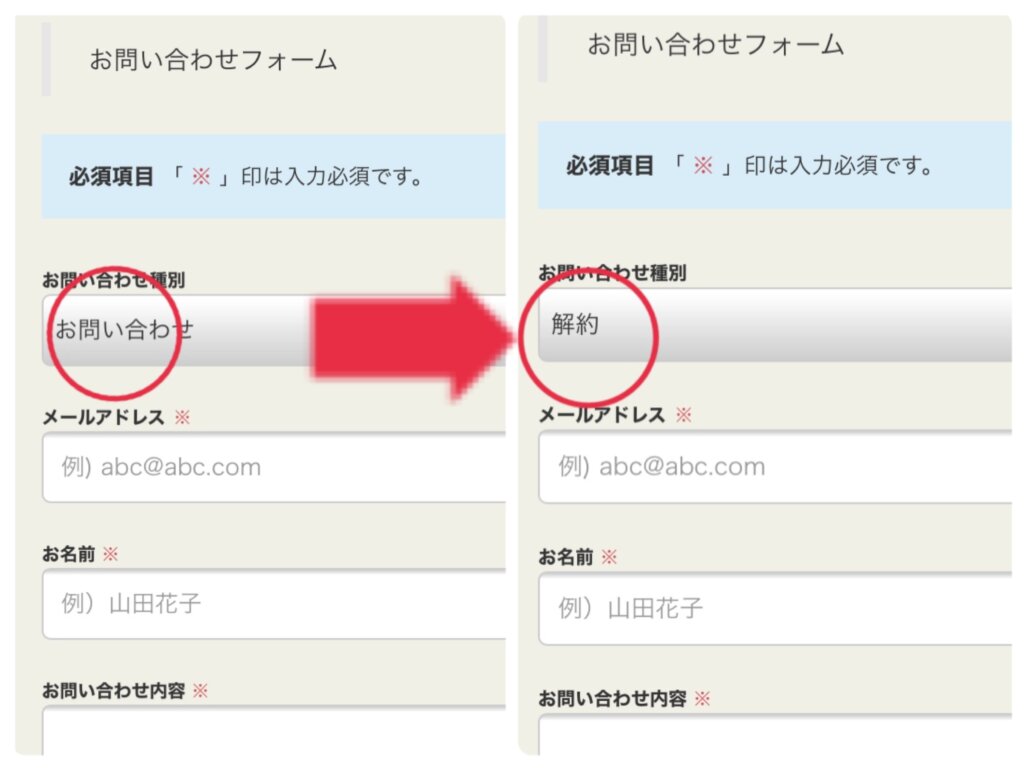
Task: Focus the email address field in the left form
Action: 274,467
